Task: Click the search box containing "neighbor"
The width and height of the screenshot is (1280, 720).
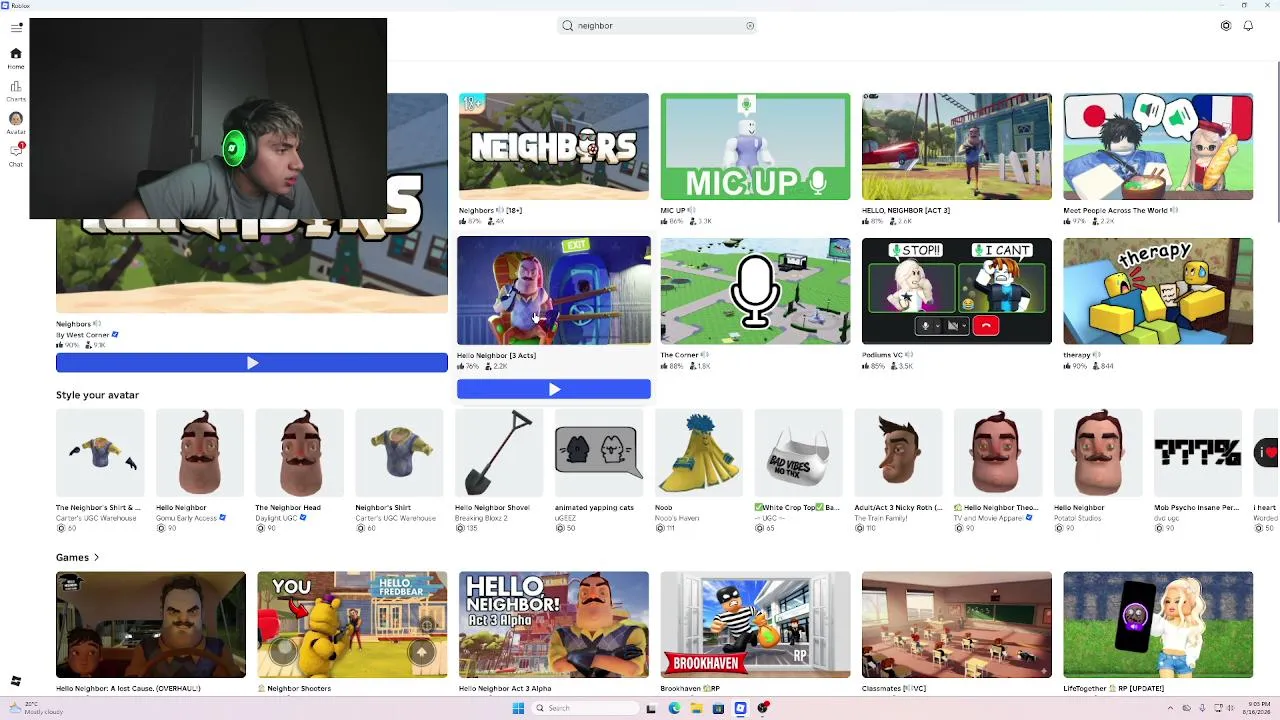Action: pyautogui.click(x=657, y=26)
